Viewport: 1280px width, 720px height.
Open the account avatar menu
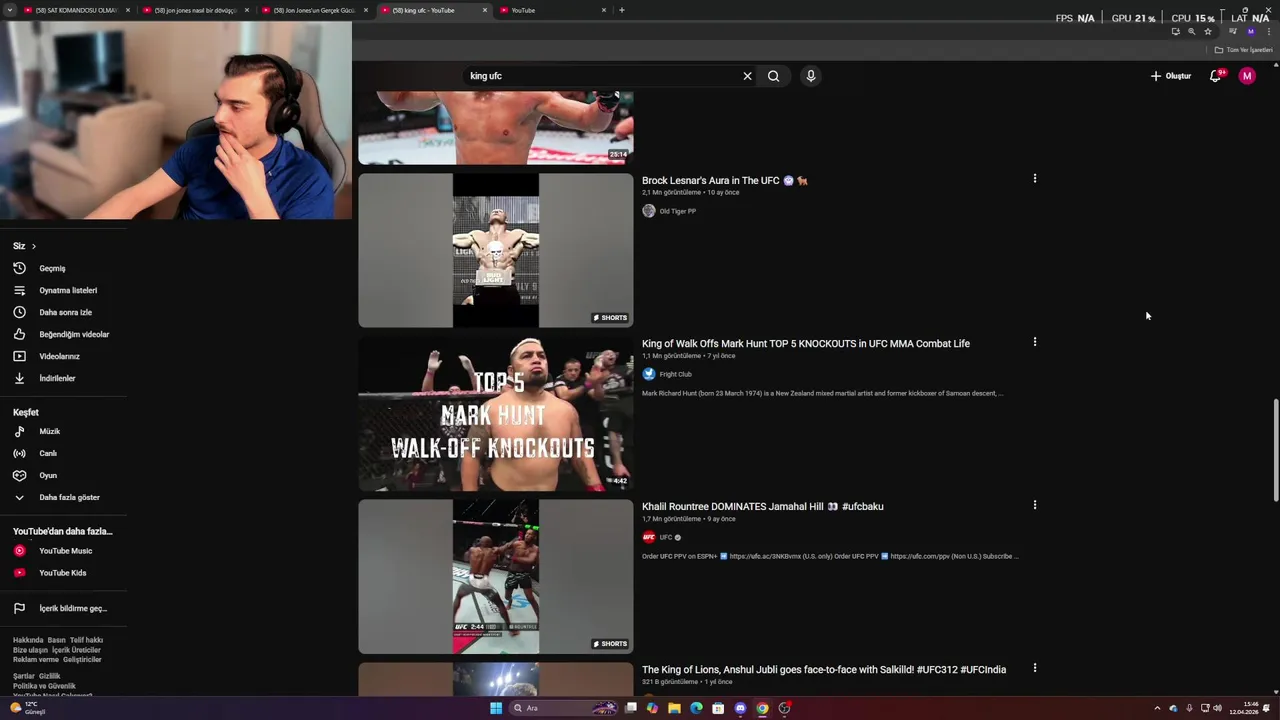click(1247, 76)
